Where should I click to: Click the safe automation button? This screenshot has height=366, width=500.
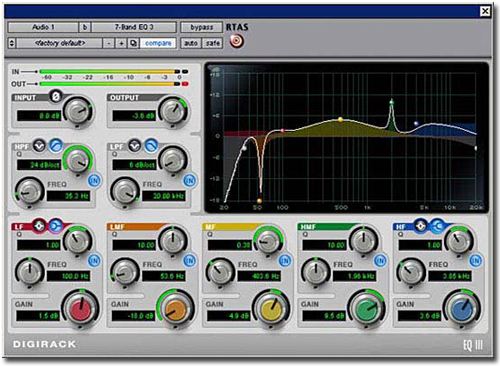point(213,43)
